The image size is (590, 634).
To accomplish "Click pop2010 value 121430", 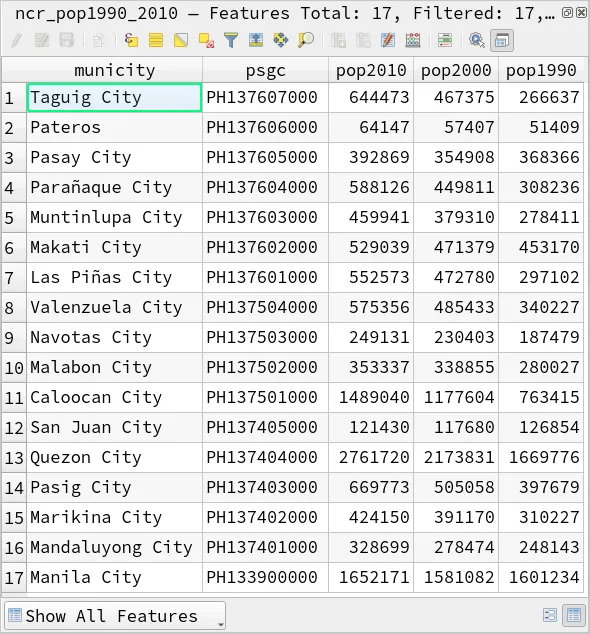I will point(371,427).
